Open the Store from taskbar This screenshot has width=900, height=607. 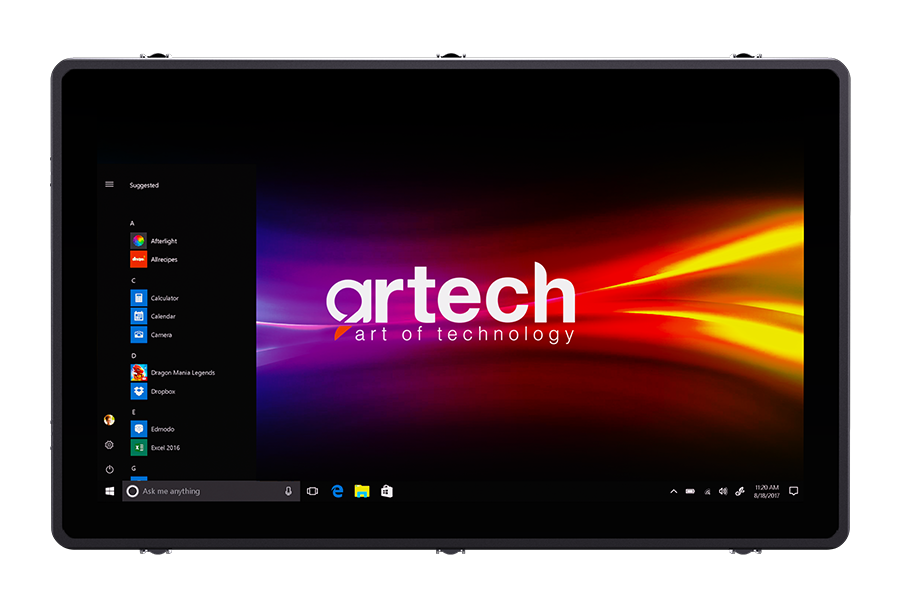387,491
